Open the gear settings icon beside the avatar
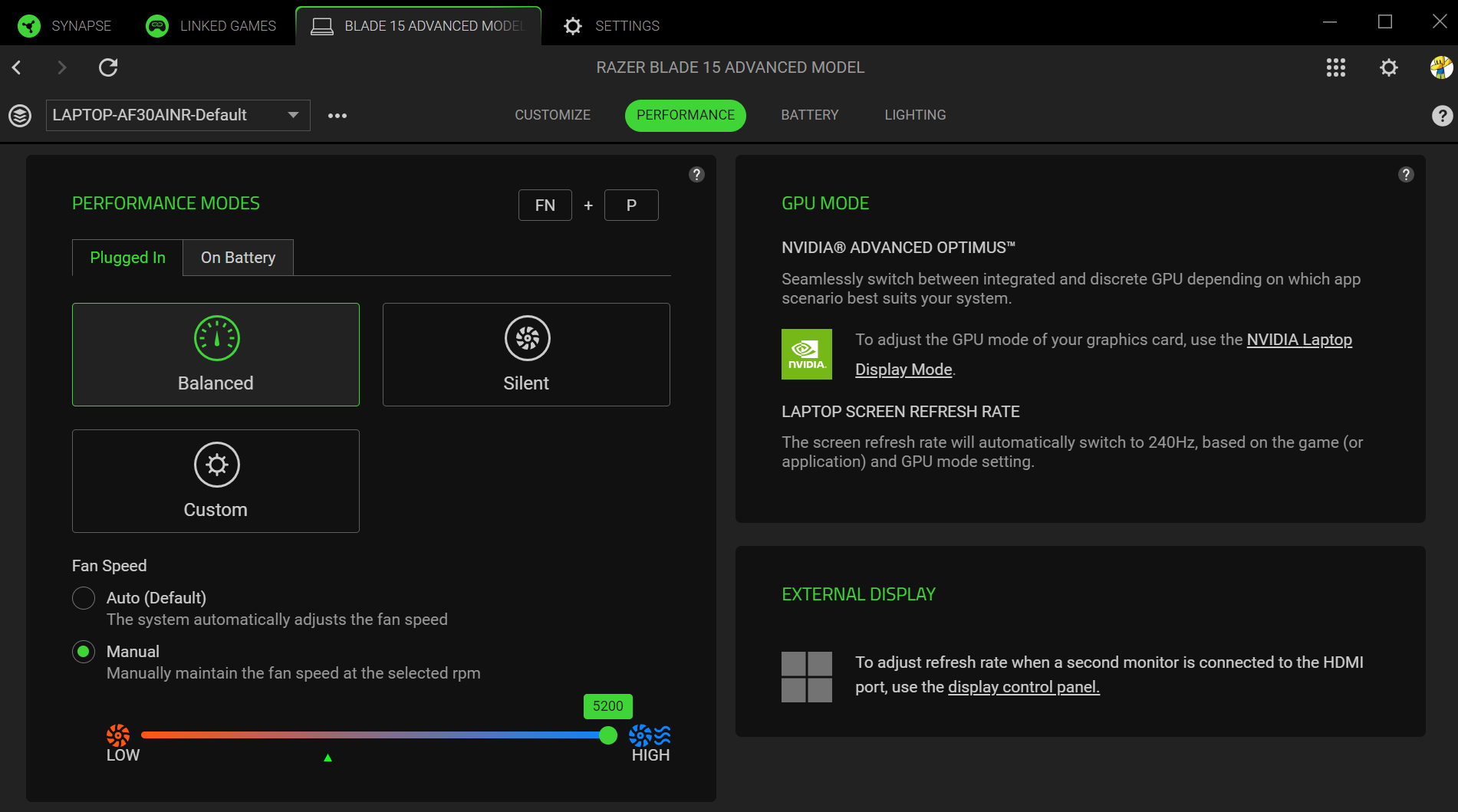 point(1389,67)
